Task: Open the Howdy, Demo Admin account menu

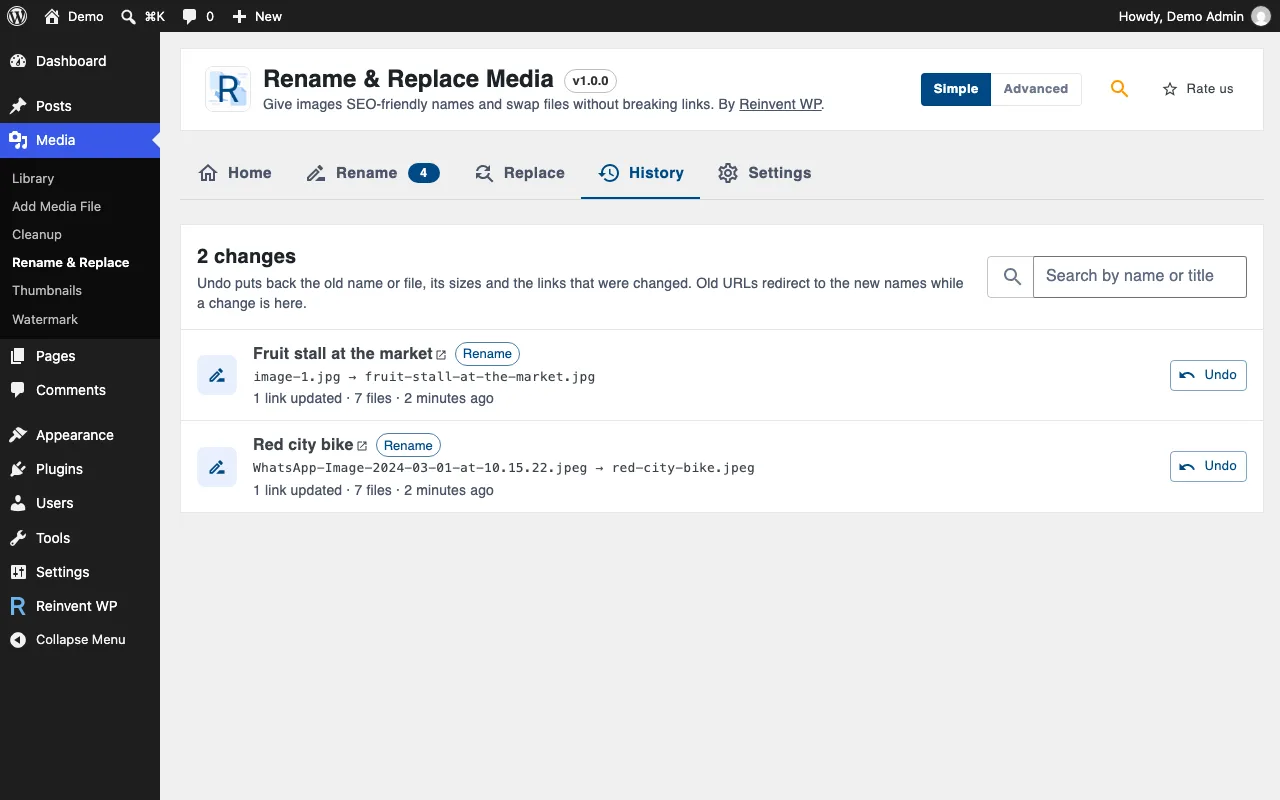Action: point(1194,16)
